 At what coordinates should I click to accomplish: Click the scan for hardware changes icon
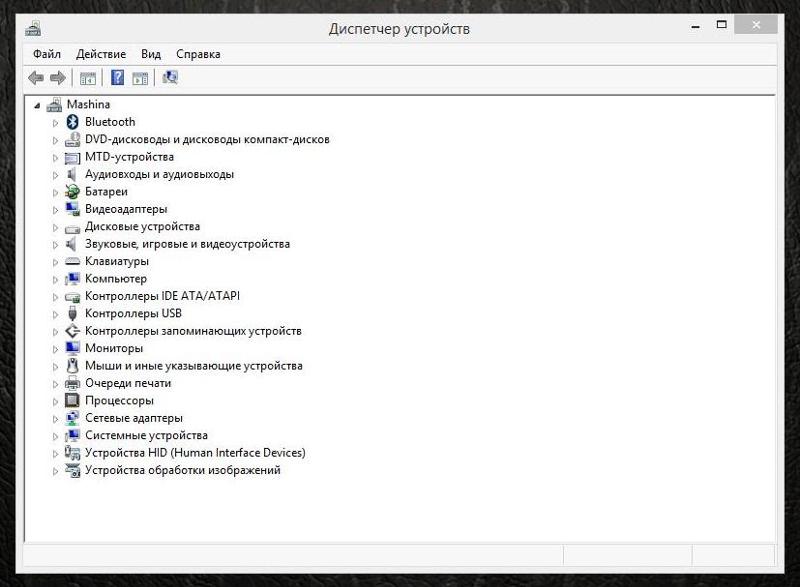pos(170,78)
